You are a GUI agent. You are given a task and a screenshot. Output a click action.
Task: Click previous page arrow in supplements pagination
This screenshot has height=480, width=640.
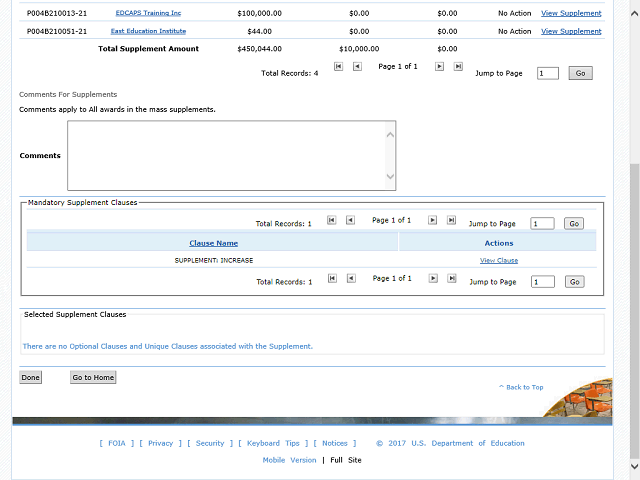pyautogui.click(x=356, y=67)
